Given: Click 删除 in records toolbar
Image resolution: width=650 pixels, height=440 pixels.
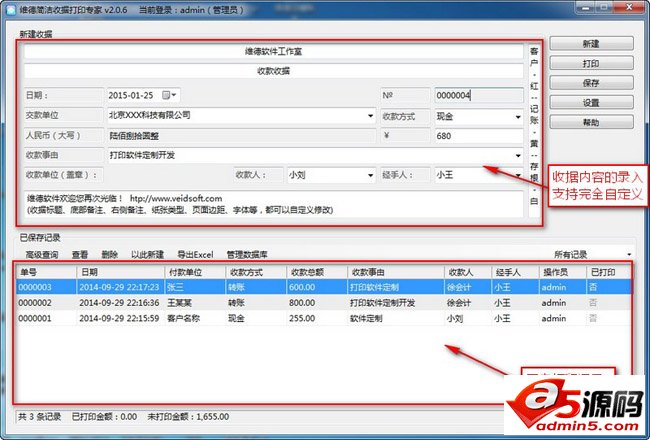Looking at the screenshot, I should coord(109,255).
